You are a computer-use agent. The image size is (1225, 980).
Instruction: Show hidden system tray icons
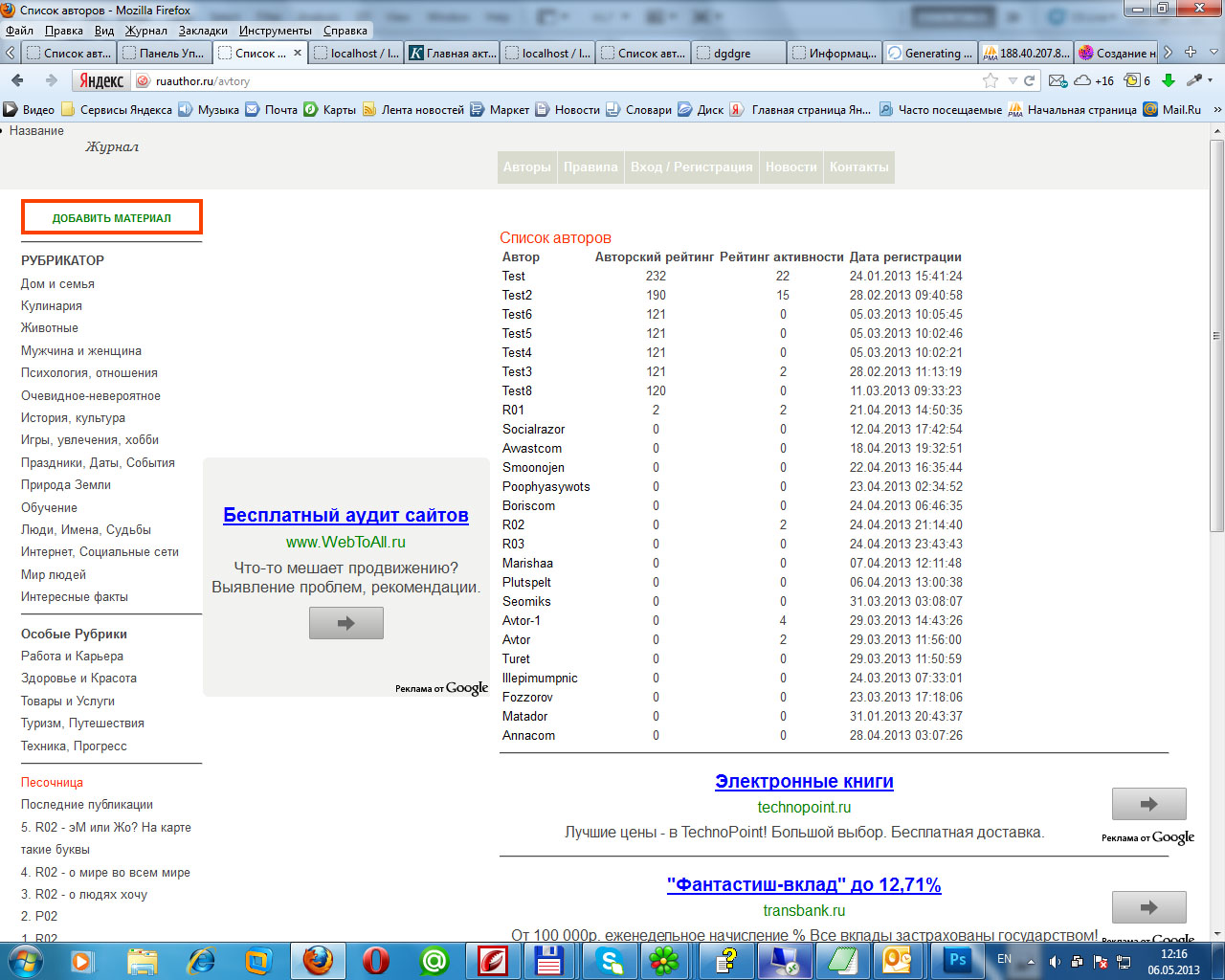1031,961
